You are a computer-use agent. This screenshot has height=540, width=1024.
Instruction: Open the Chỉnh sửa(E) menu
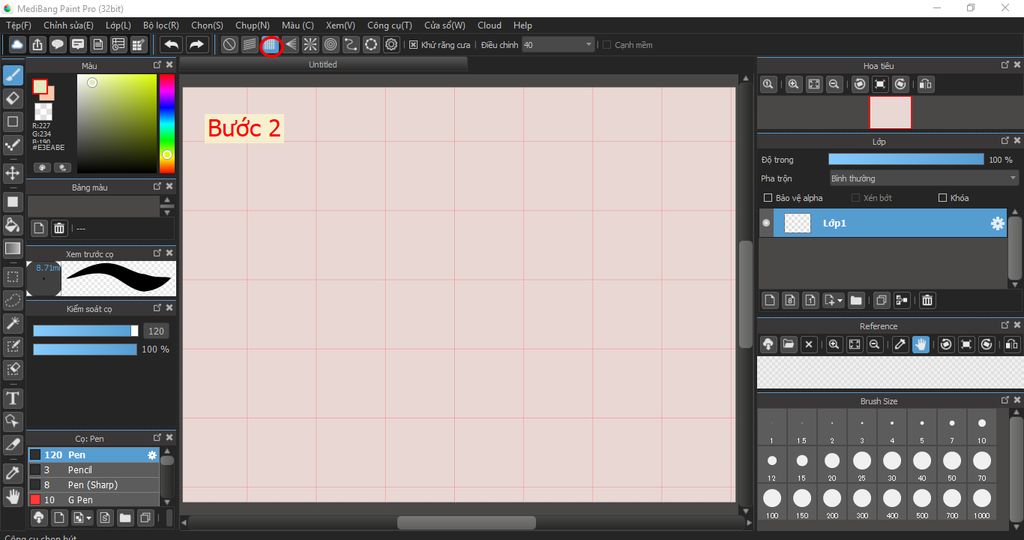(x=69, y=25)
